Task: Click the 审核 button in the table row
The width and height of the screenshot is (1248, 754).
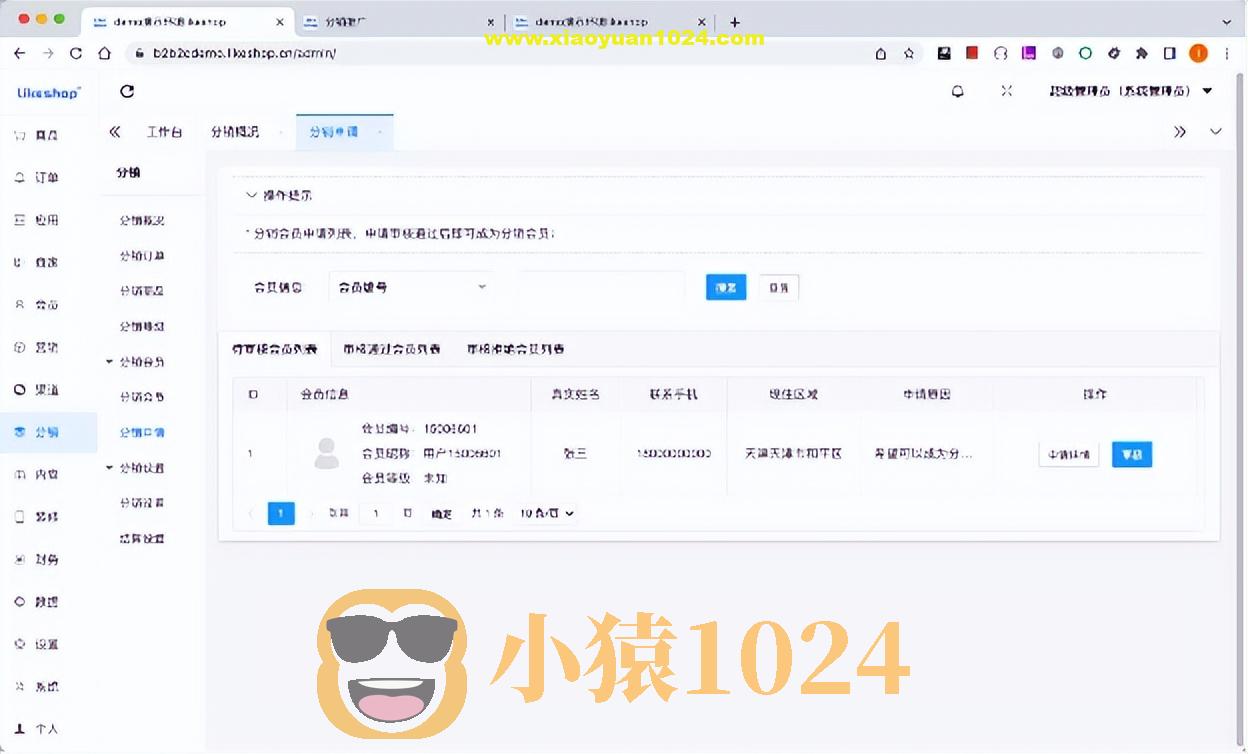Action: pos(1131,454)
